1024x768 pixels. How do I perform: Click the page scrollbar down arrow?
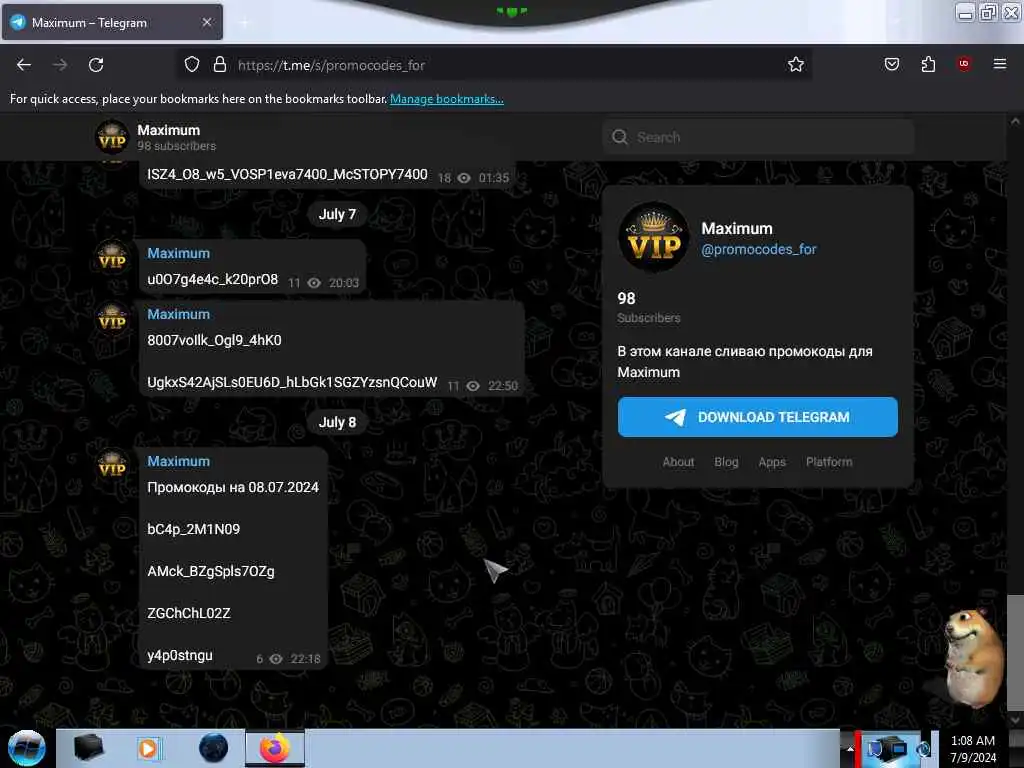(1015, 719)
